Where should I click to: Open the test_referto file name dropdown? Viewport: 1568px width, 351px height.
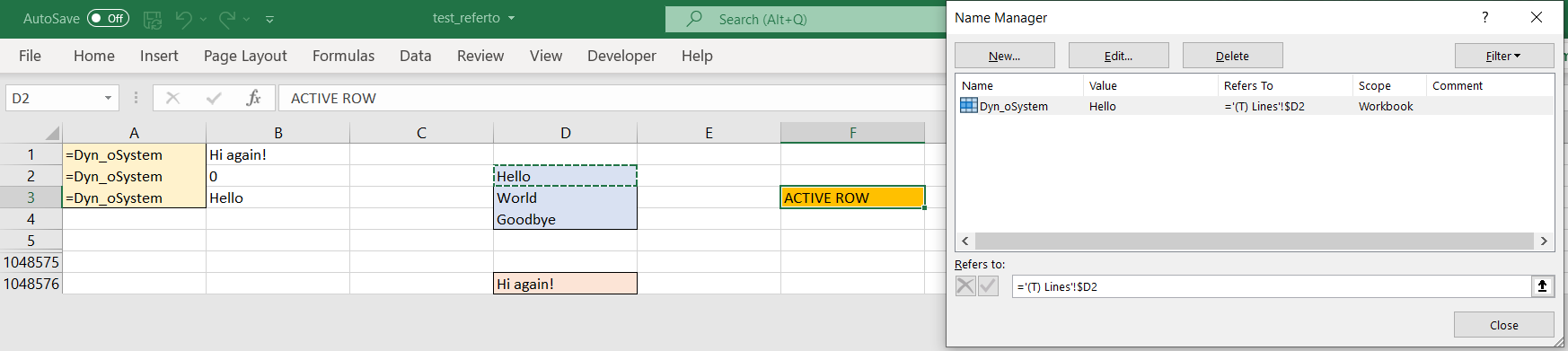pyautogui.click(x=511, y=18)
